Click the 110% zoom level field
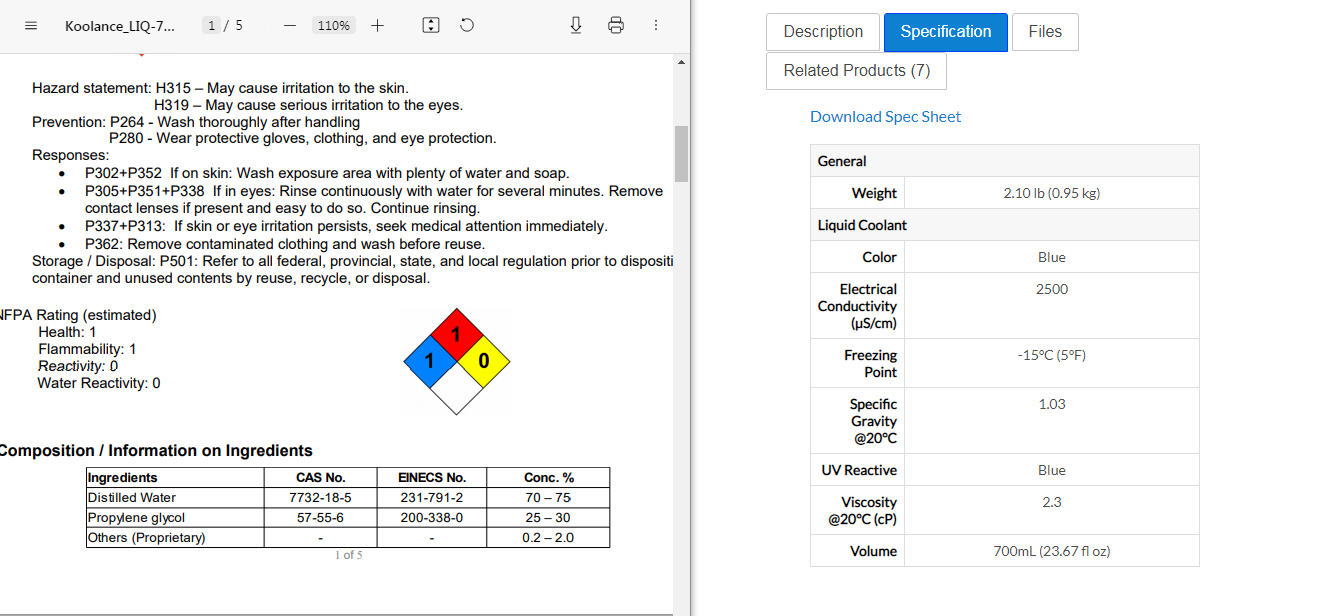 pos(334,26)
